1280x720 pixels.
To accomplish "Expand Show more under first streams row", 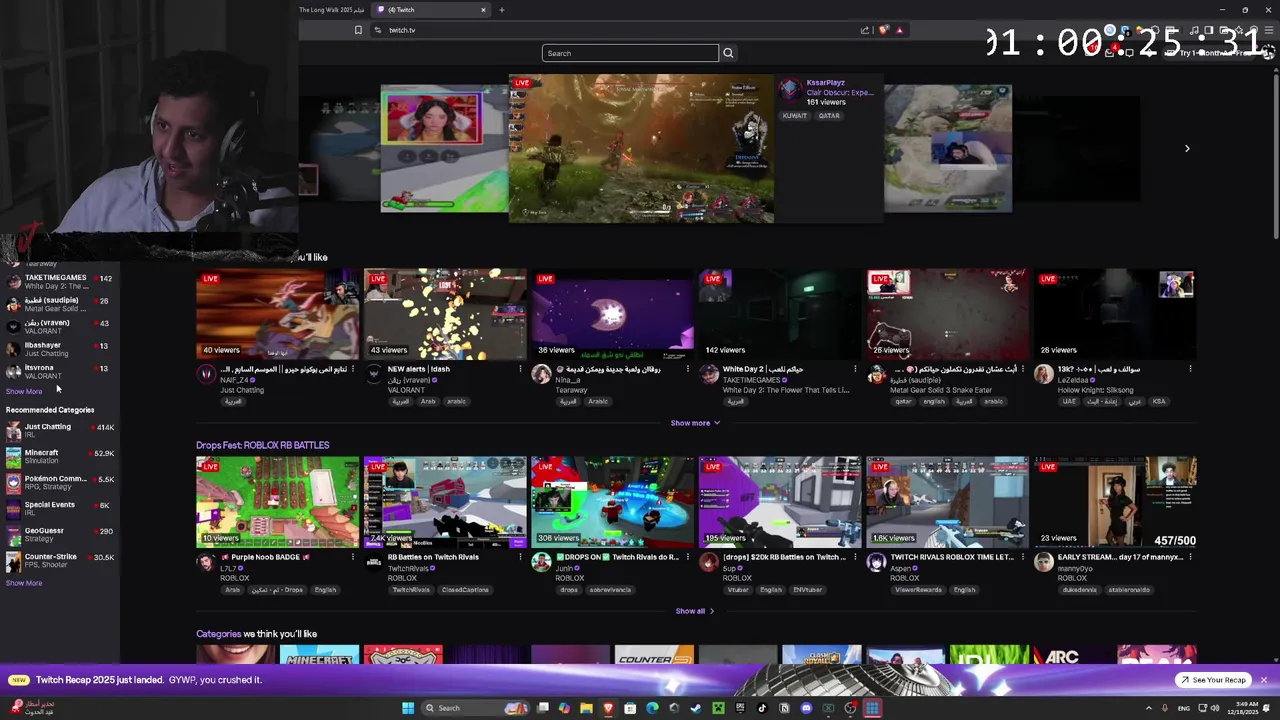I will coord(695,423).
